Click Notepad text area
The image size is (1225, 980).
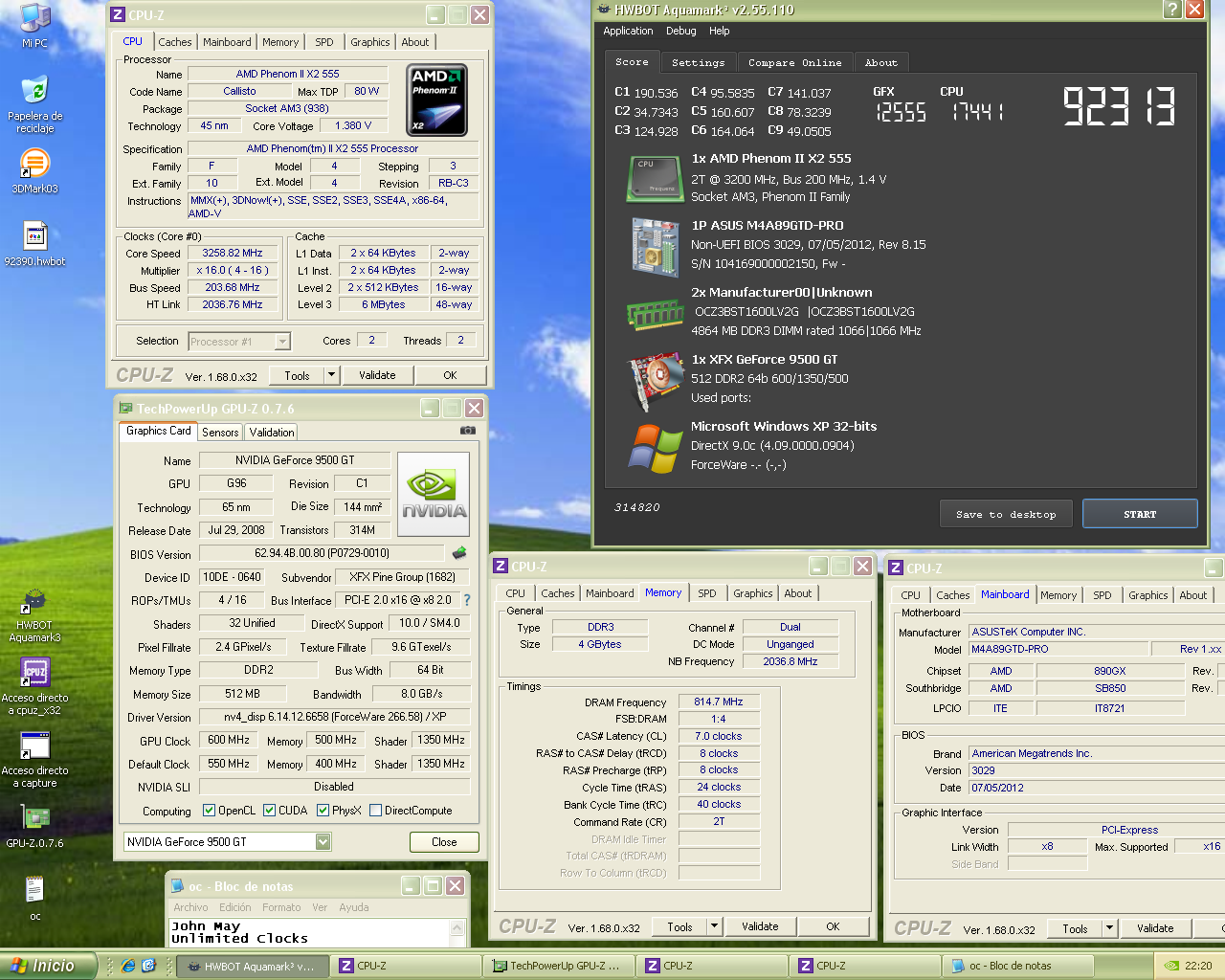click(x=309, y=932)
